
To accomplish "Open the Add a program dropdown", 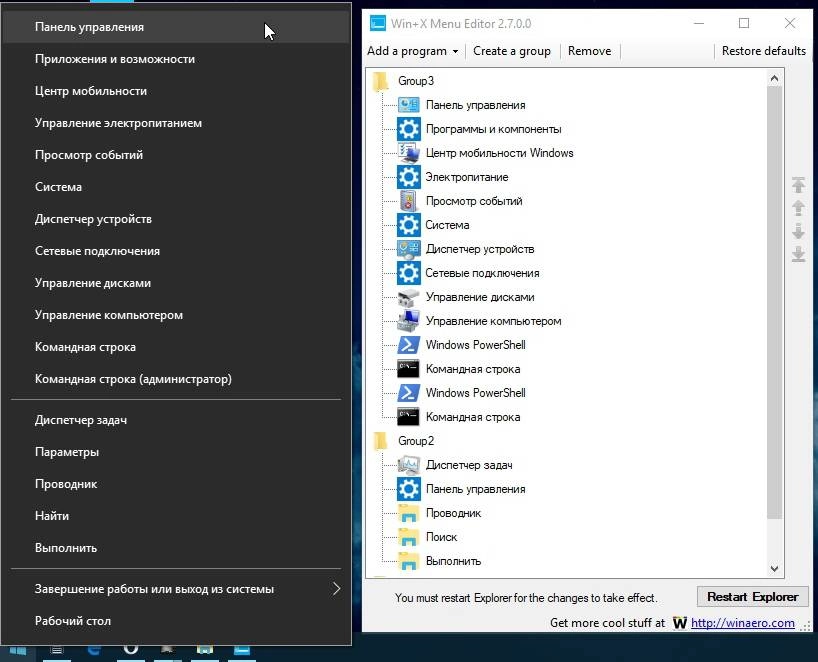I will (413, 51).
